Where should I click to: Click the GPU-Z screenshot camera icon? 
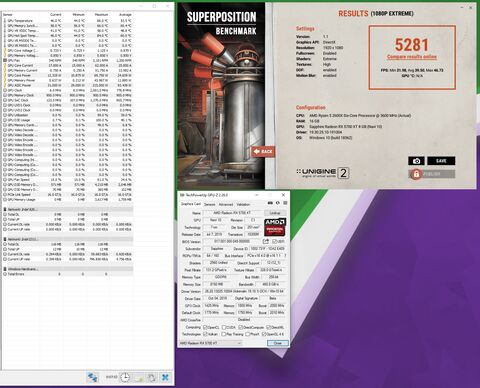tap(270, 203)
